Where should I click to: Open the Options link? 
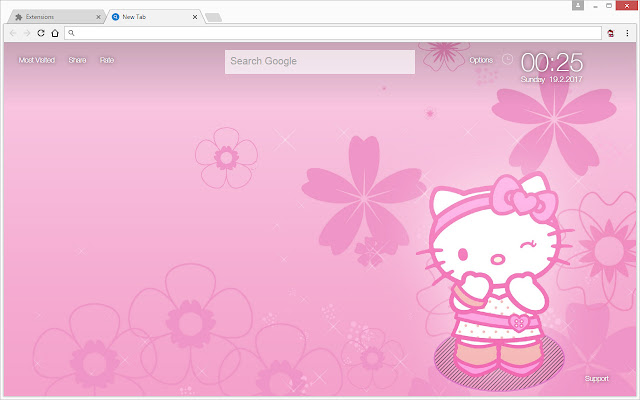pos(481,60)
